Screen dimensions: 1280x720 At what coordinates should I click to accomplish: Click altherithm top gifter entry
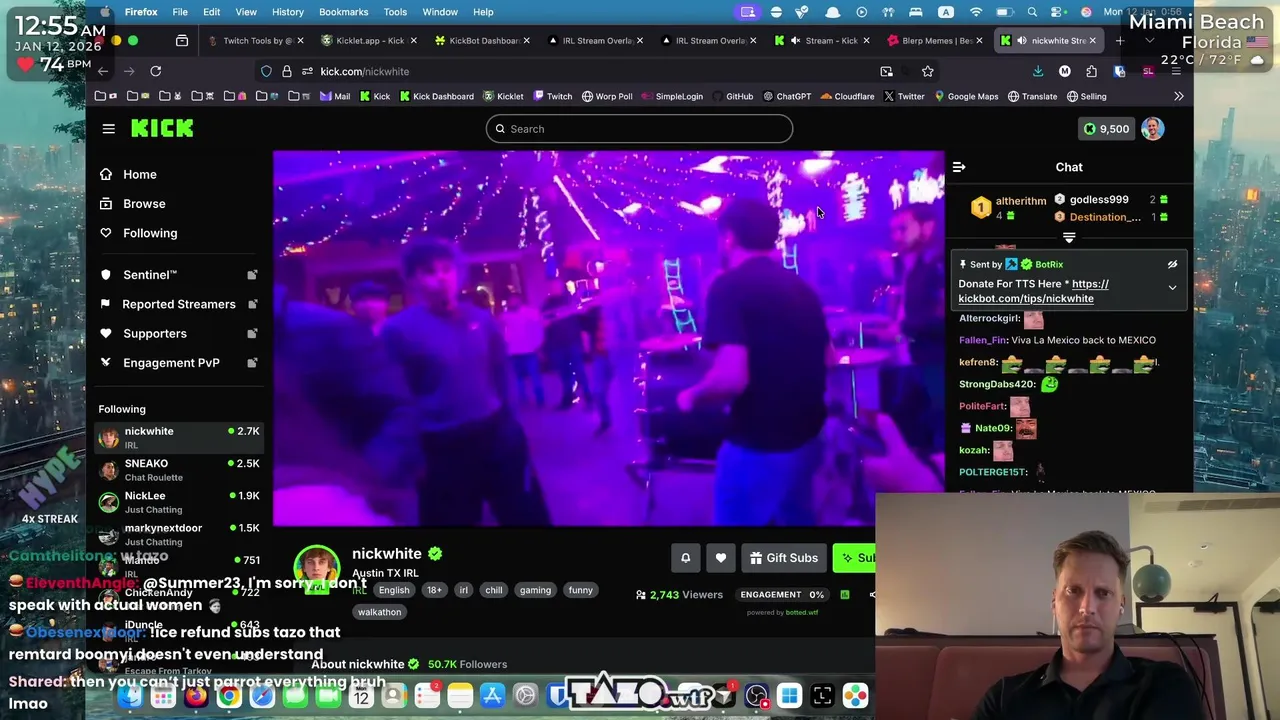[x=1008, y=208]
